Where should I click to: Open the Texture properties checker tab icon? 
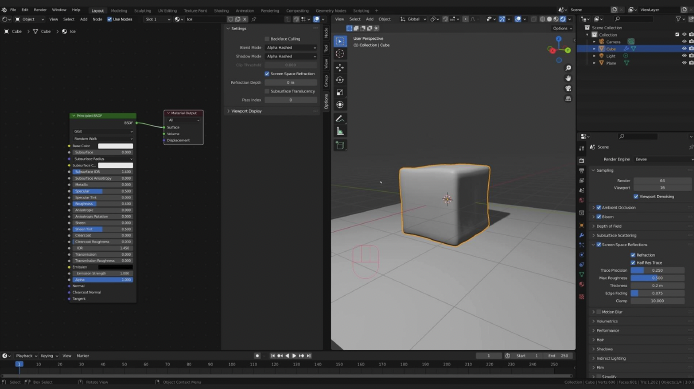click(582, 297)
